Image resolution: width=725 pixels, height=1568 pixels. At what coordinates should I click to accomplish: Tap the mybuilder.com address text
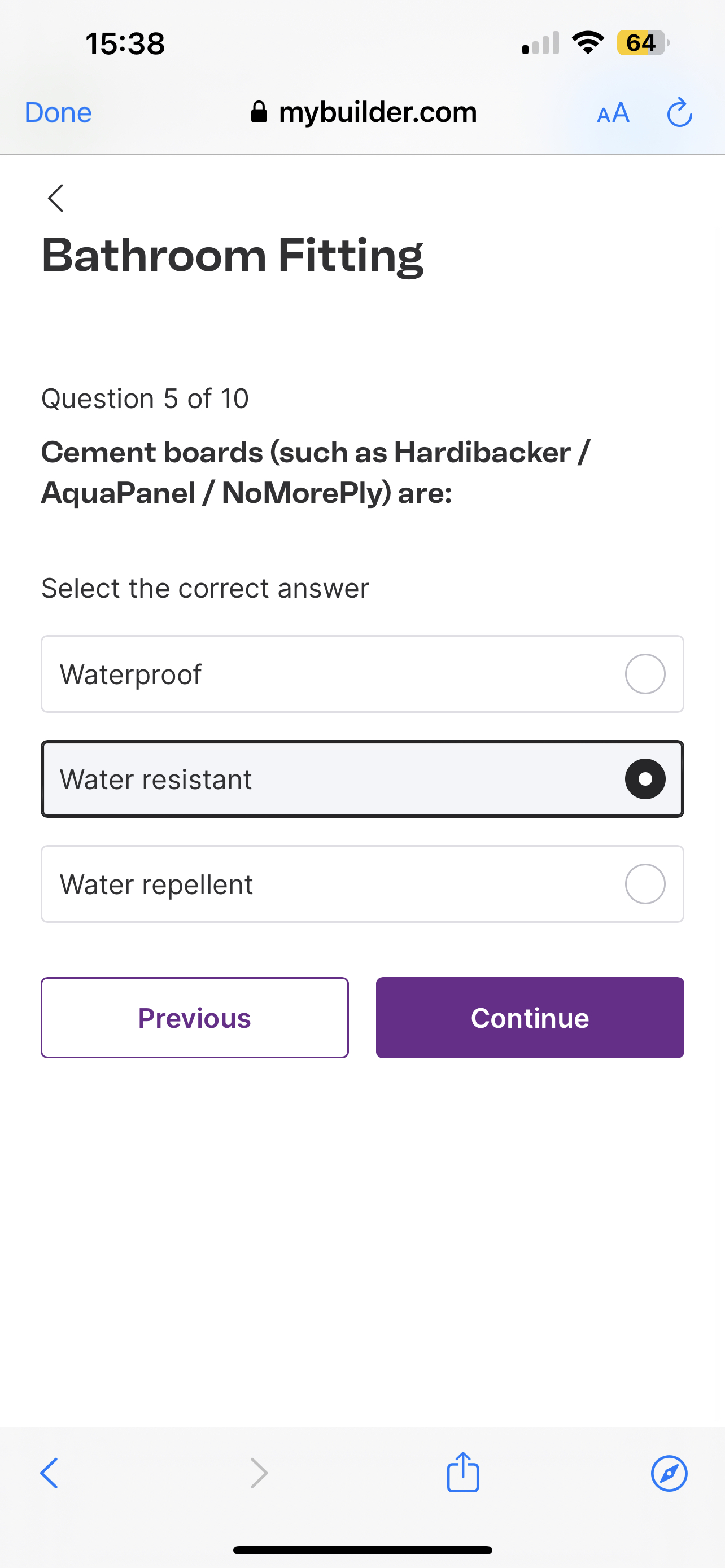tap(377, 112)
